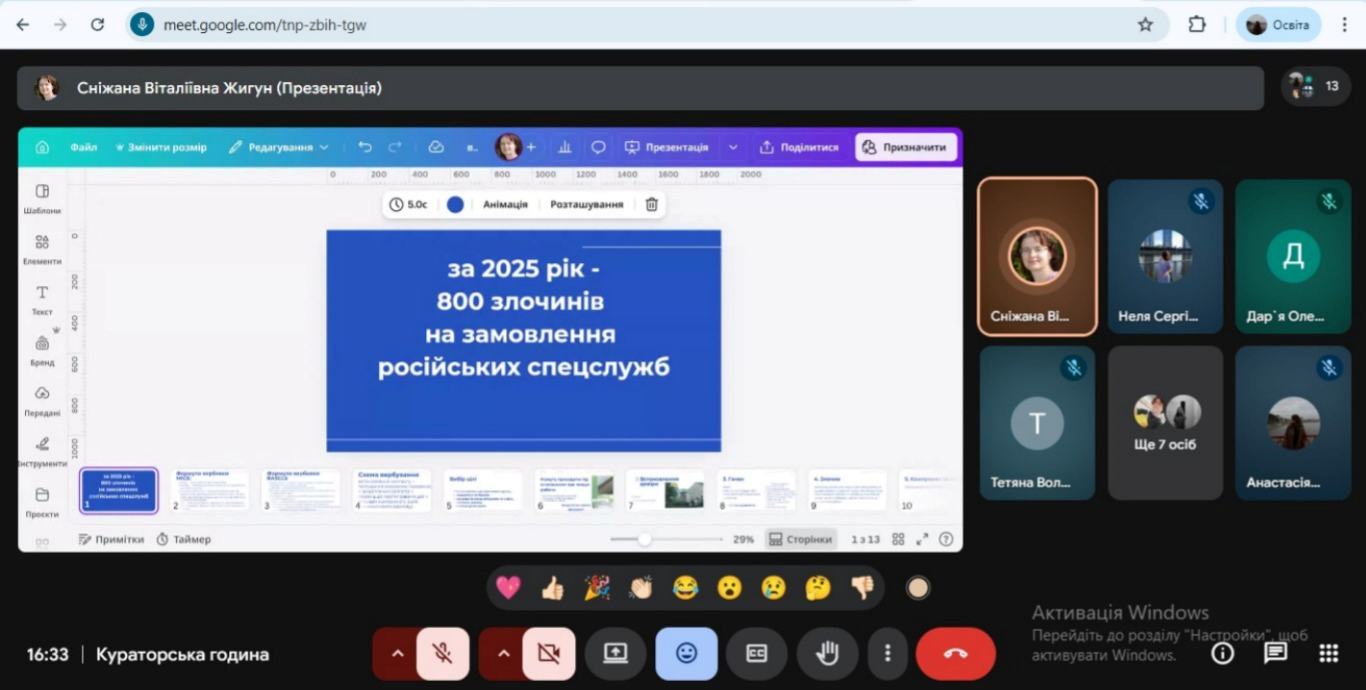
Task: Show meeting details info icon
Action: coord(1222,654)
